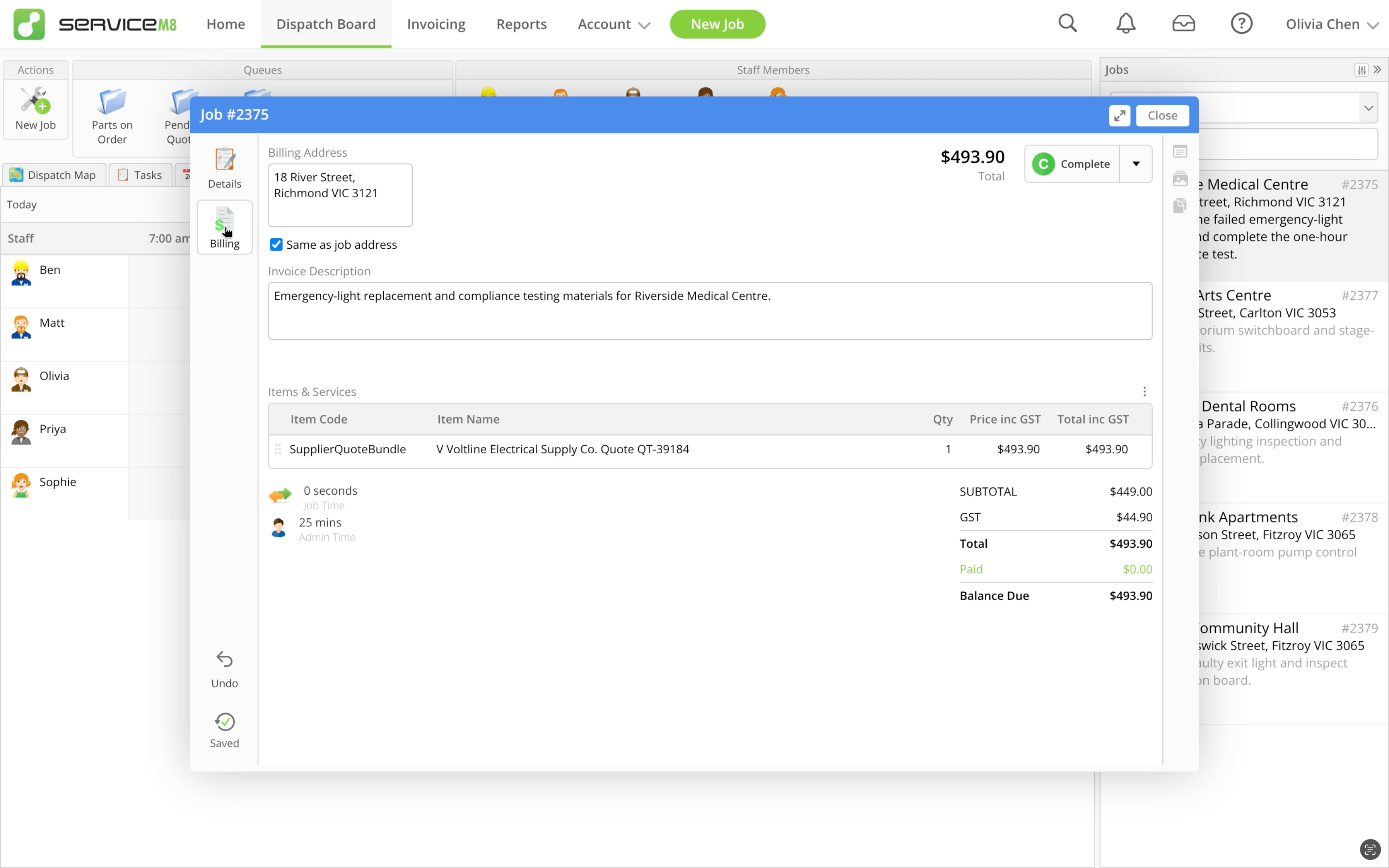This screenshot has height=868, width=1389.
Task: Click the Admin Time person icon
Action: coord(279,528)
